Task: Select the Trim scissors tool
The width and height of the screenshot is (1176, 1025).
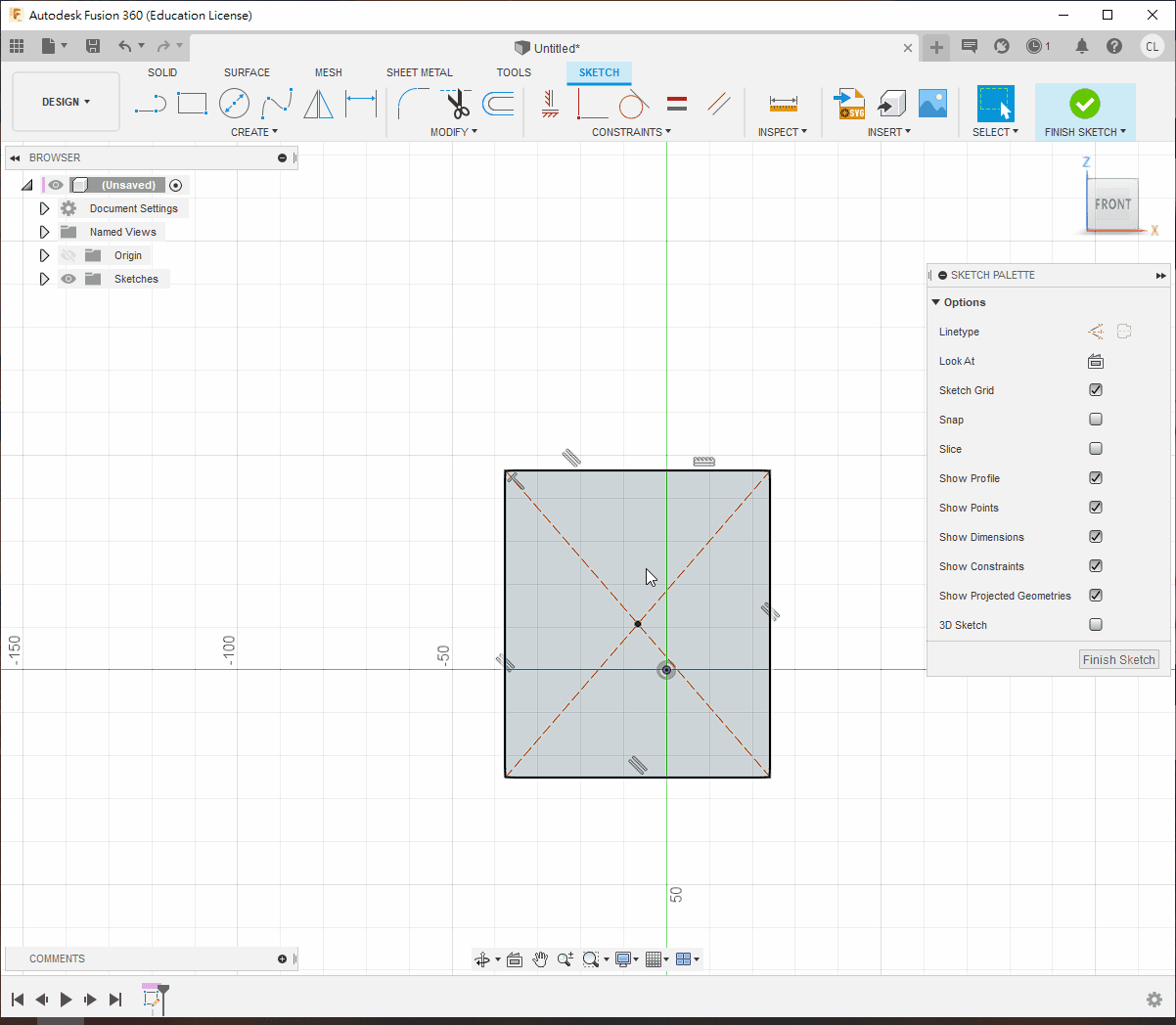Action: coord(457,104)
